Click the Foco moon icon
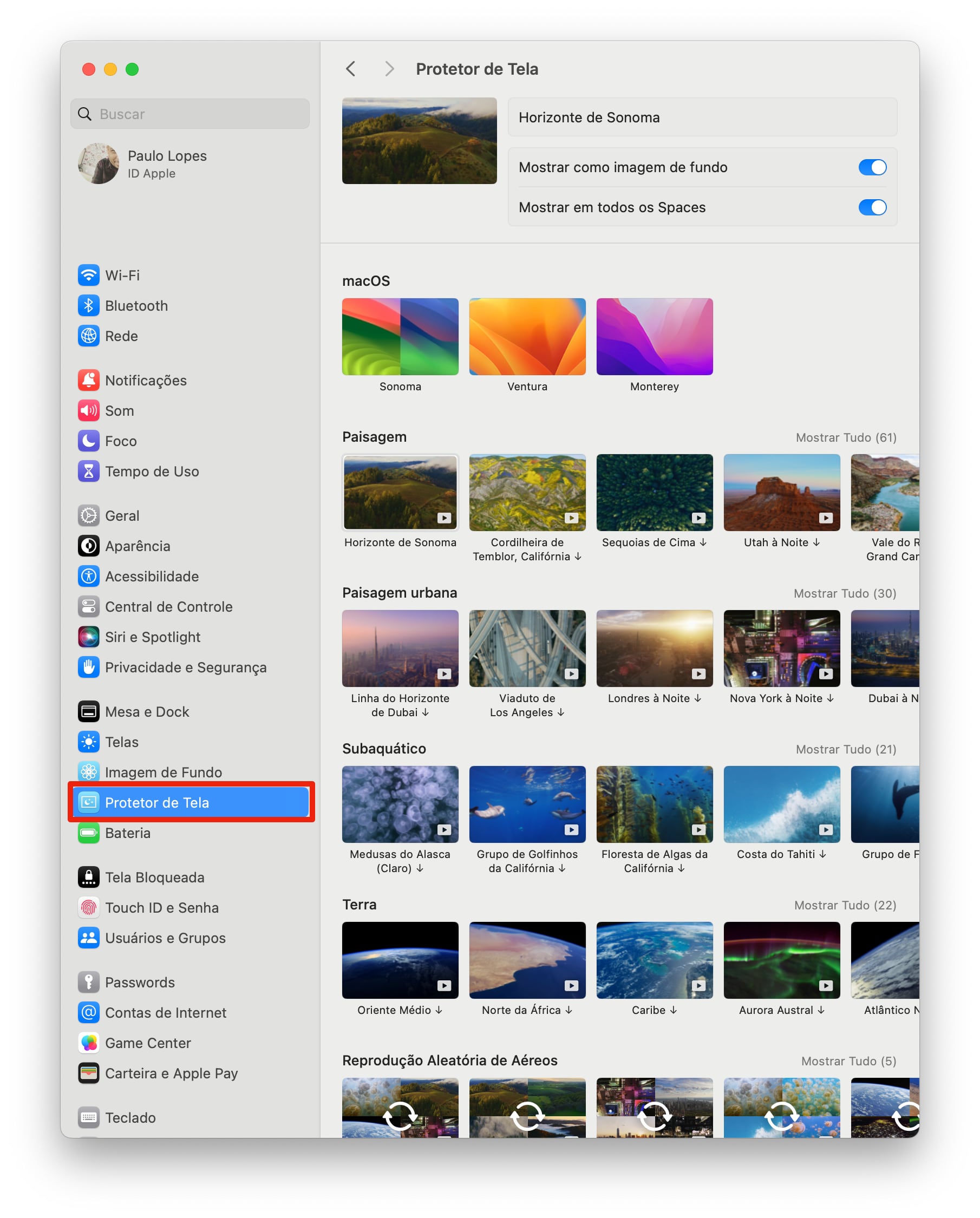Screen dimensions: 980x1218 [x=89, y=441]
